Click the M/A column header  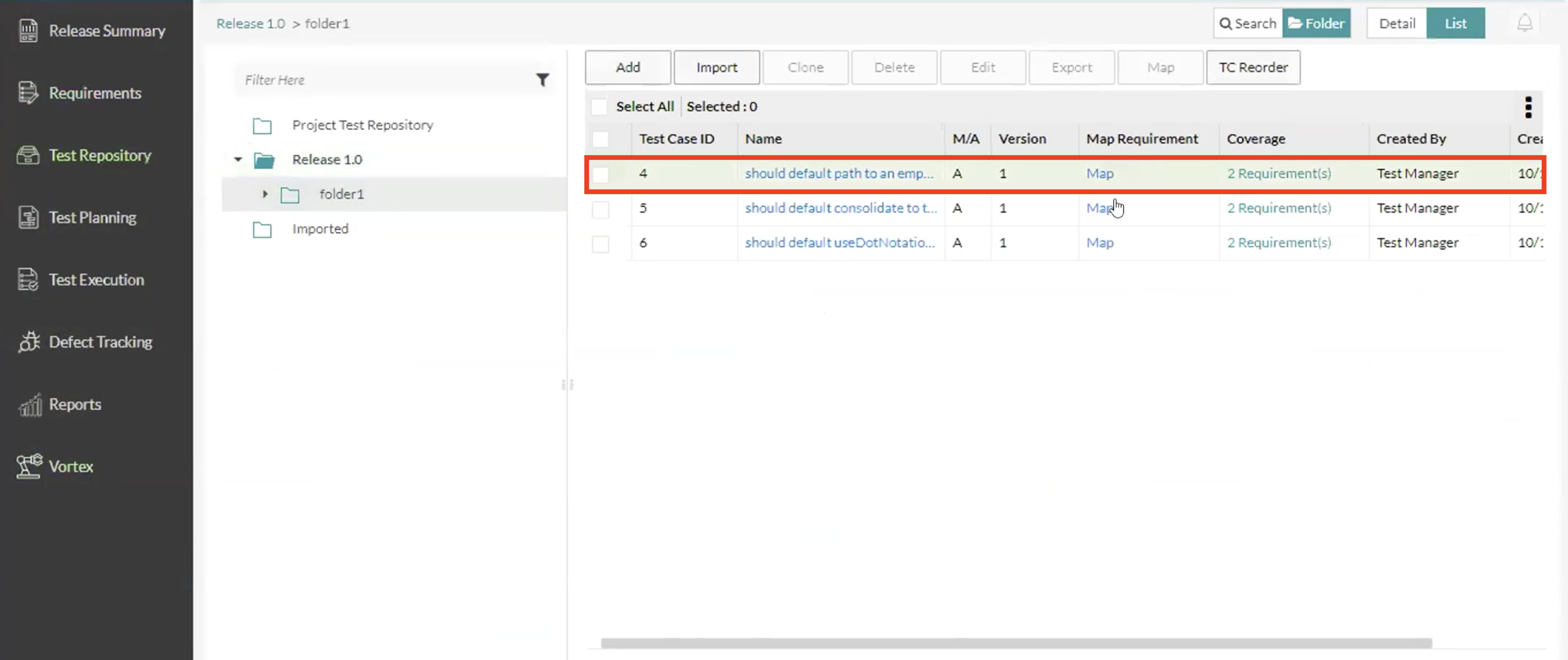click(x=966, y=139)
